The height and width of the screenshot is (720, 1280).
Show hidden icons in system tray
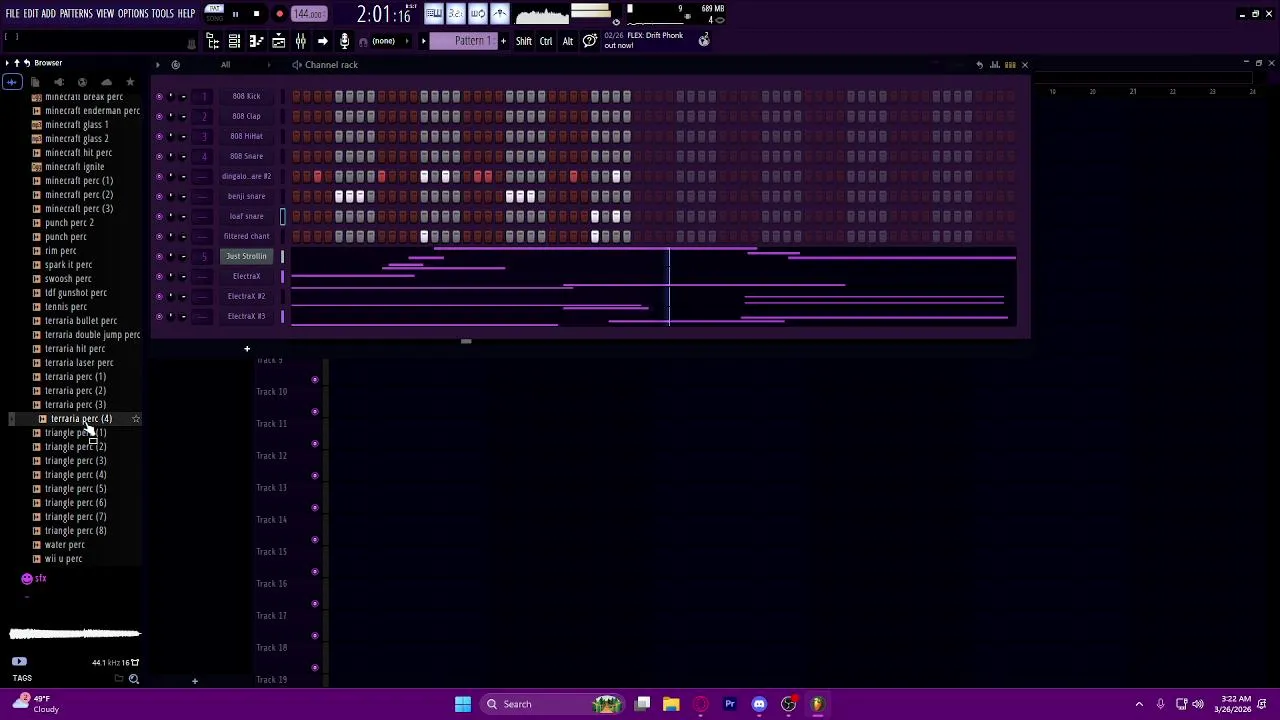[1139, 704]
